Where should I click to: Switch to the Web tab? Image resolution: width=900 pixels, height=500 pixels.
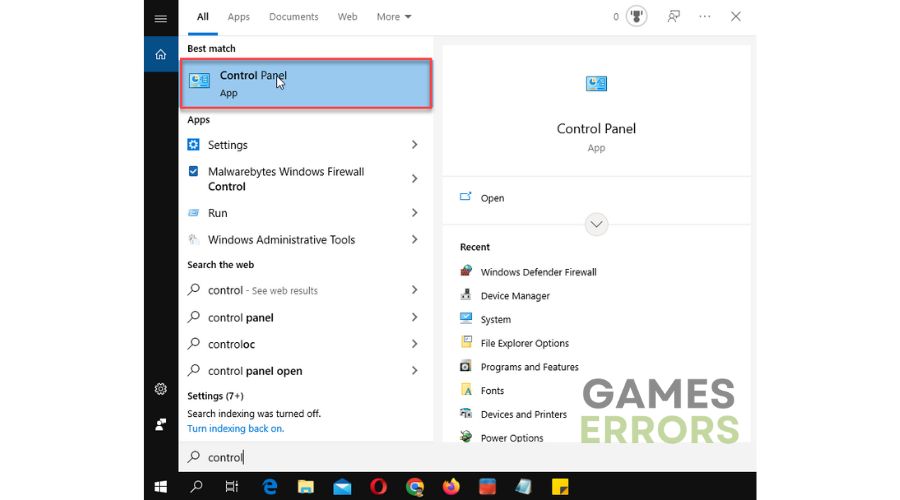347,17
